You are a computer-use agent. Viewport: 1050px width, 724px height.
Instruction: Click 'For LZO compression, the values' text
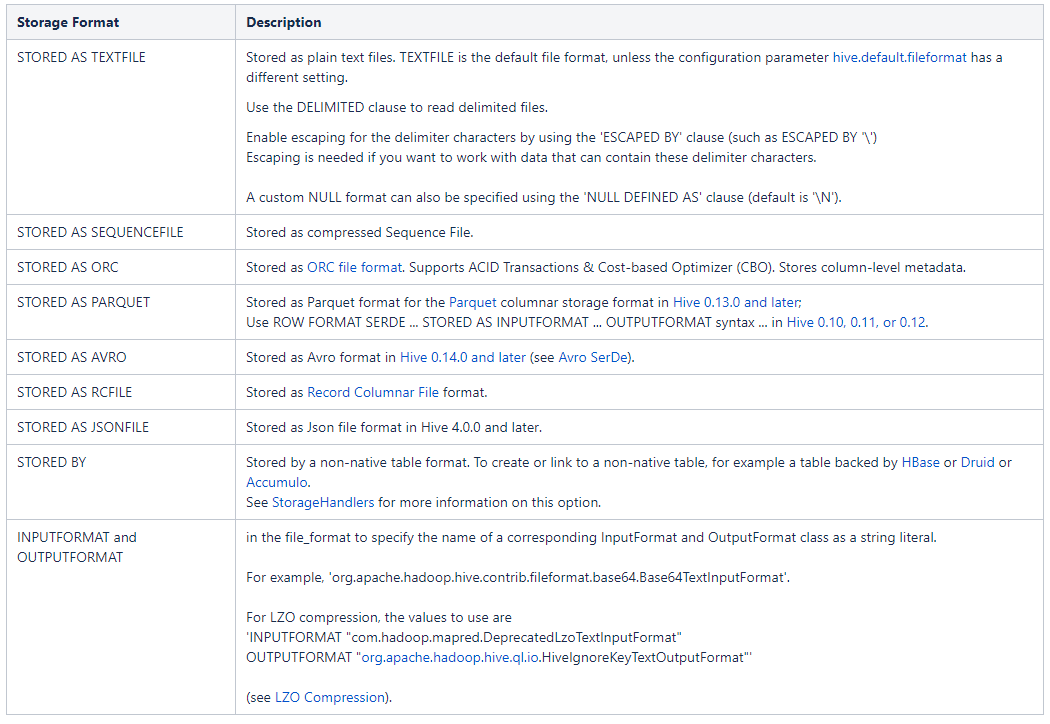(378, 618)
